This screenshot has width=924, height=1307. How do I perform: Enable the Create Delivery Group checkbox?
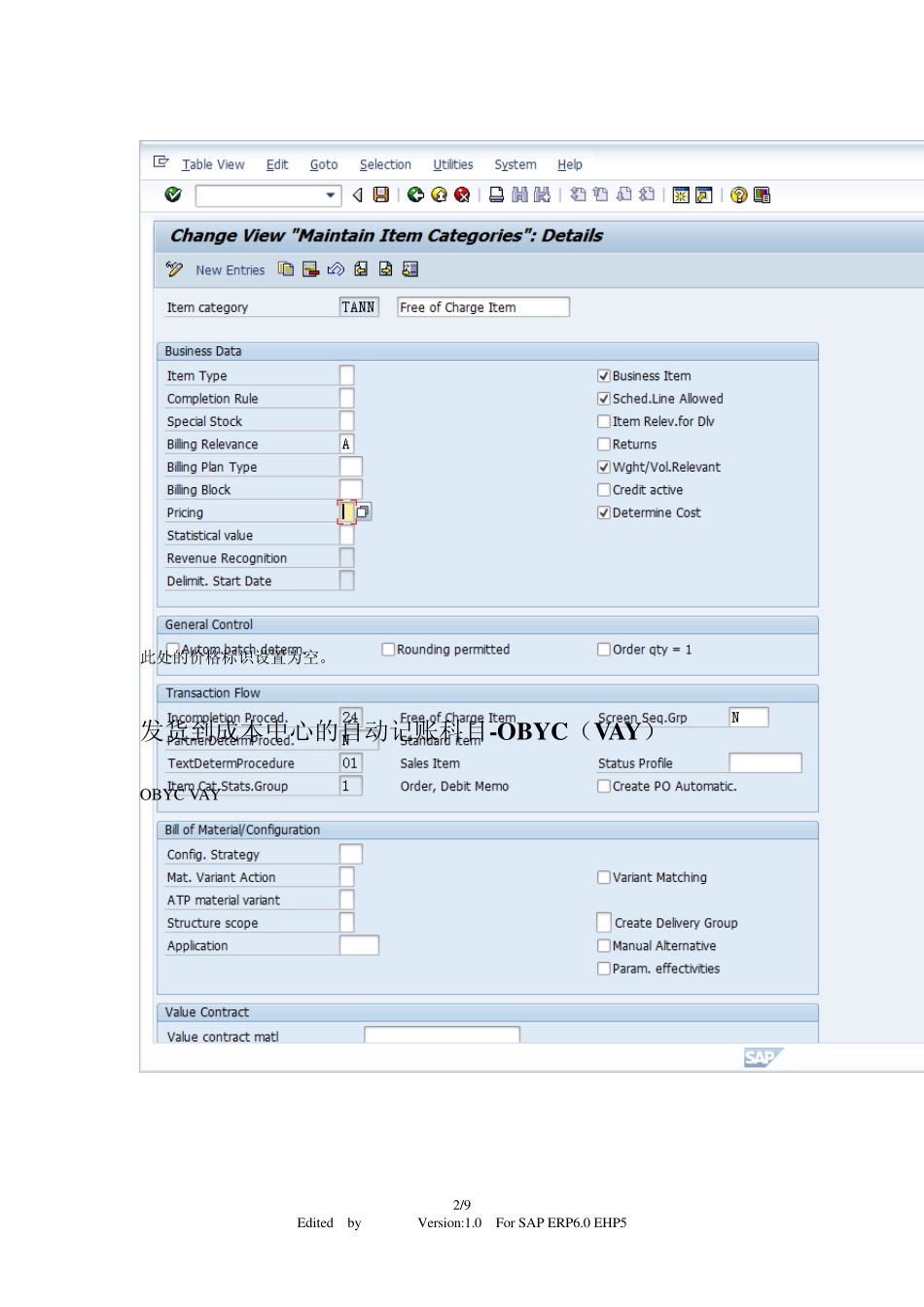pos(604,922)
